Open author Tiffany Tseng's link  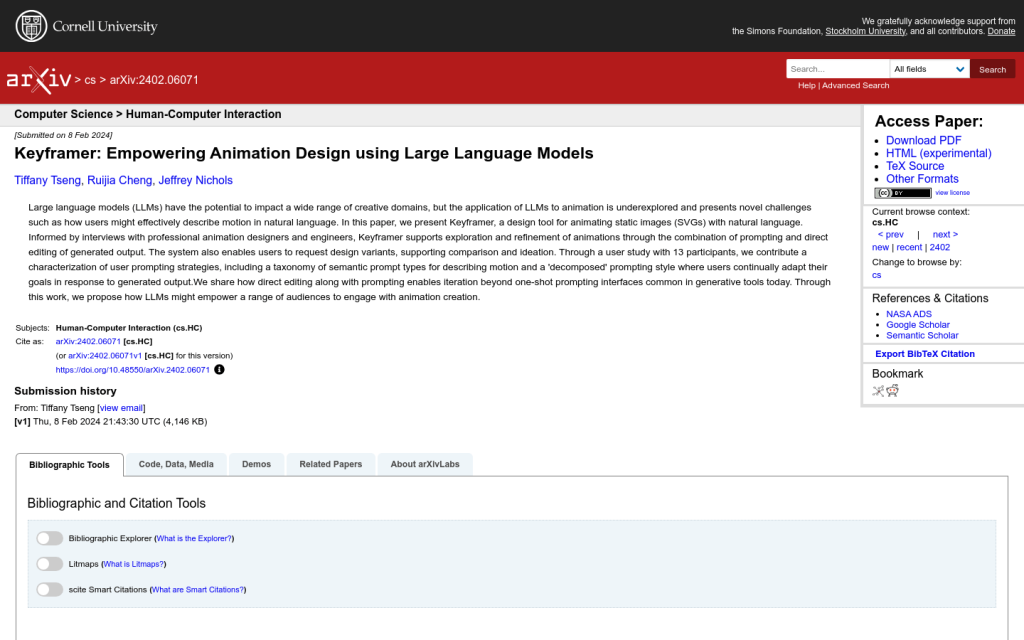point(48,181)
